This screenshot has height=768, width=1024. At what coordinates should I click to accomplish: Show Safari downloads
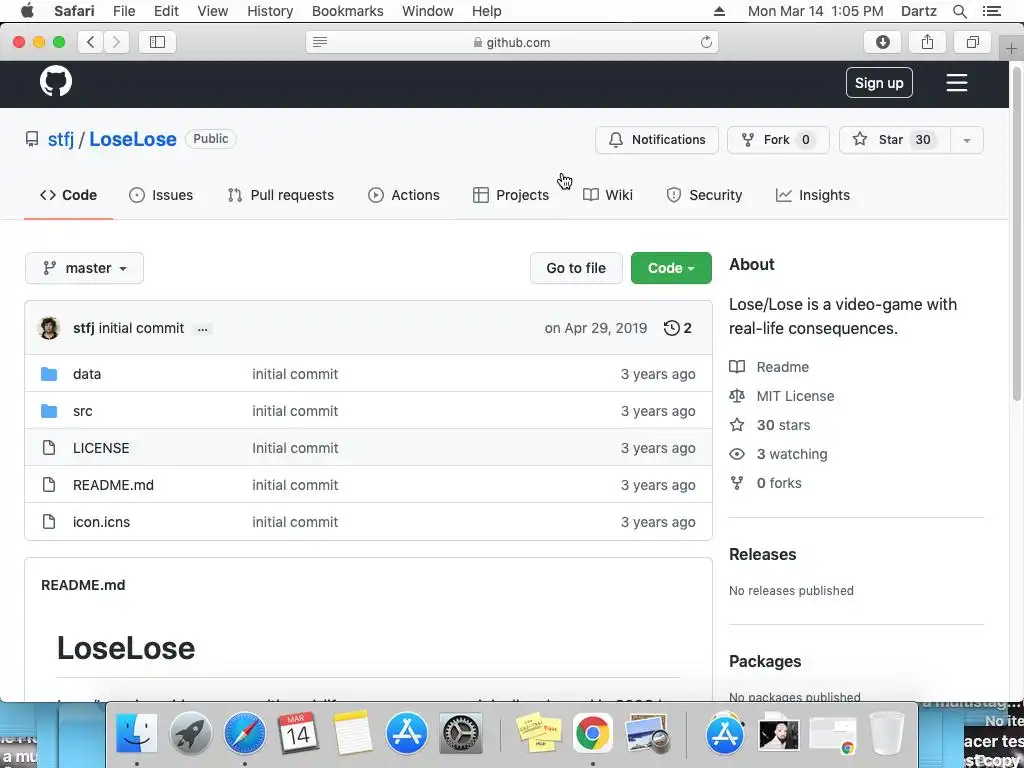882,42
